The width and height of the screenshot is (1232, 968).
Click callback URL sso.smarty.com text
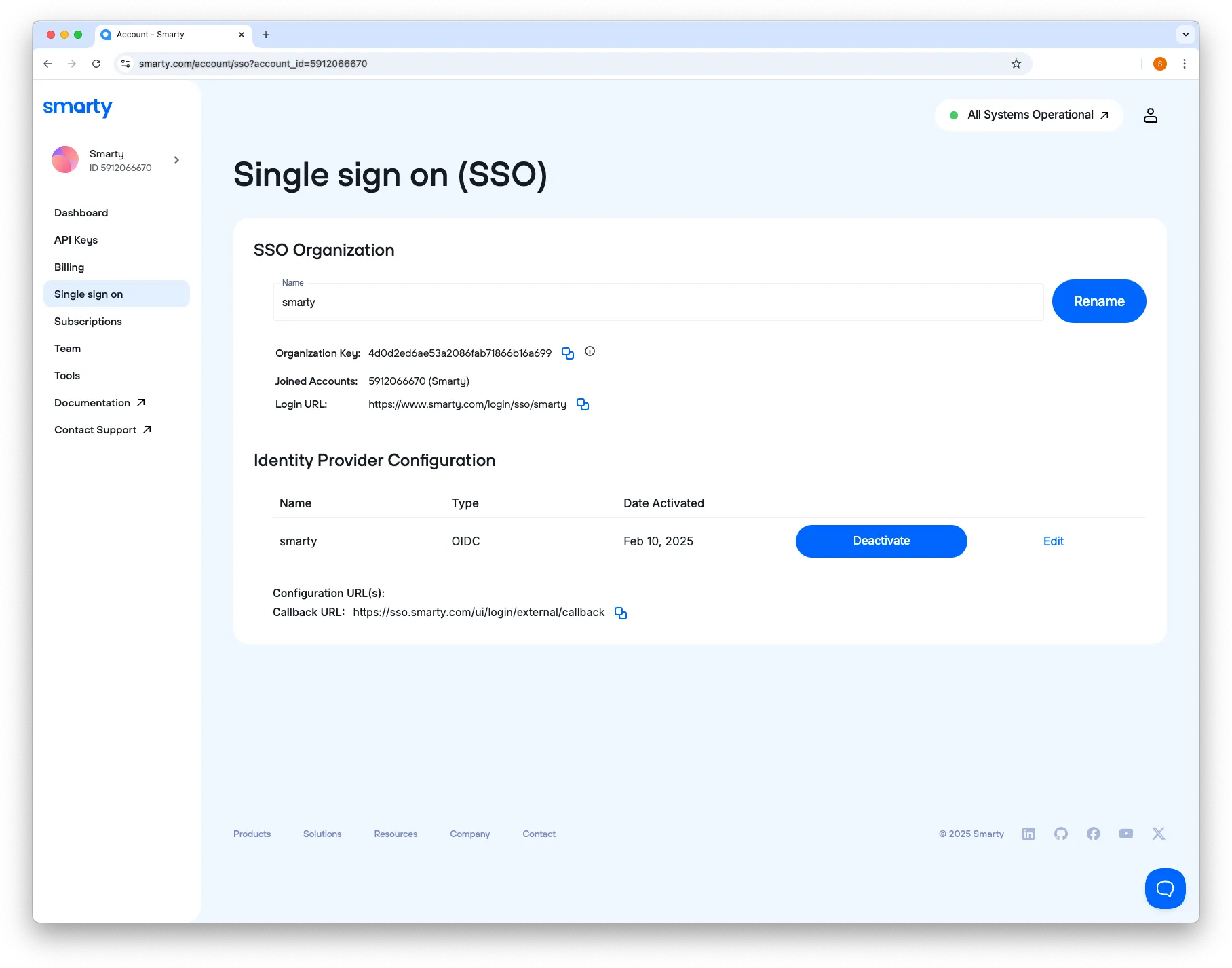(479, 613)
